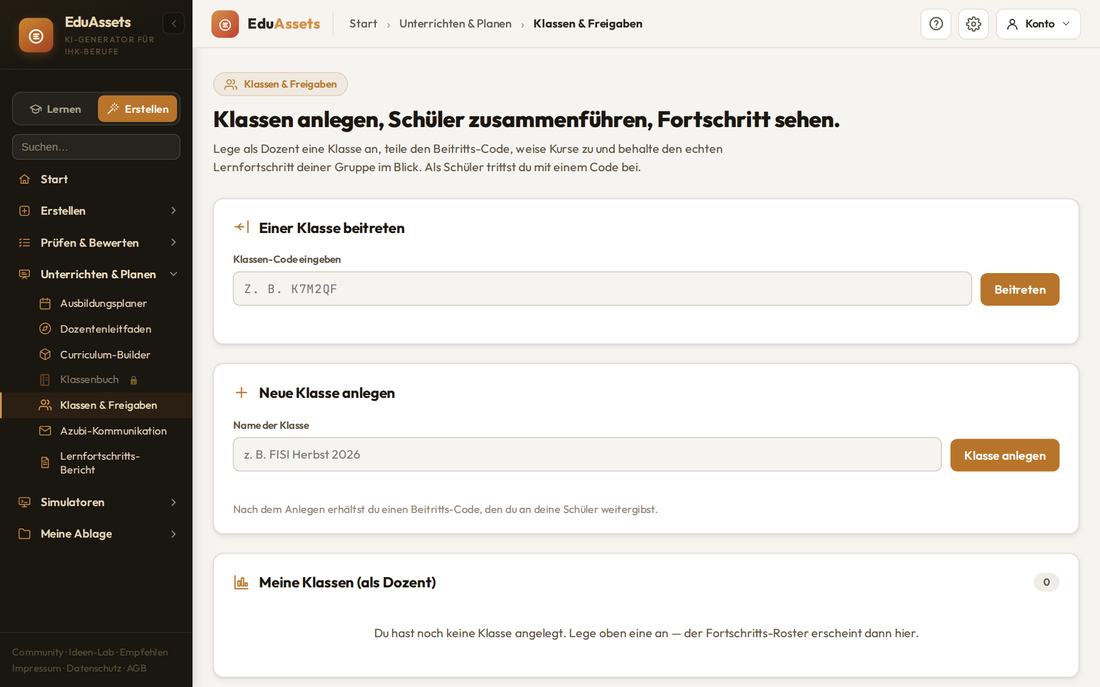Click the Unterrichten & Planen breadcrumb
Image resolution: width=1100 pixels, height=687 pixels.
click(455, 24)
